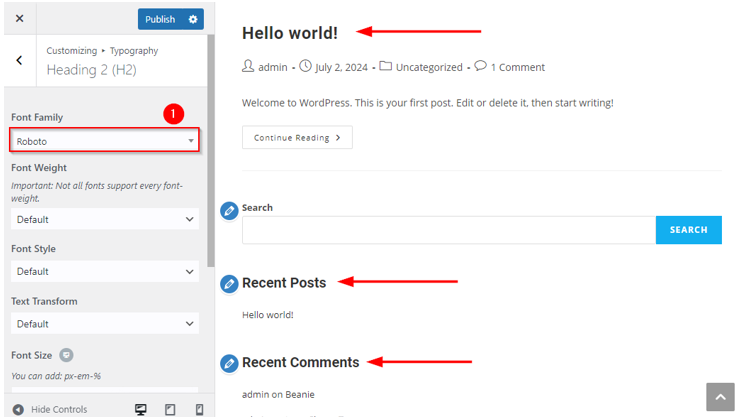Edit the Recent Comments widget pencil icon
This screenshot has width=747, height=417.
coord(229,364)
